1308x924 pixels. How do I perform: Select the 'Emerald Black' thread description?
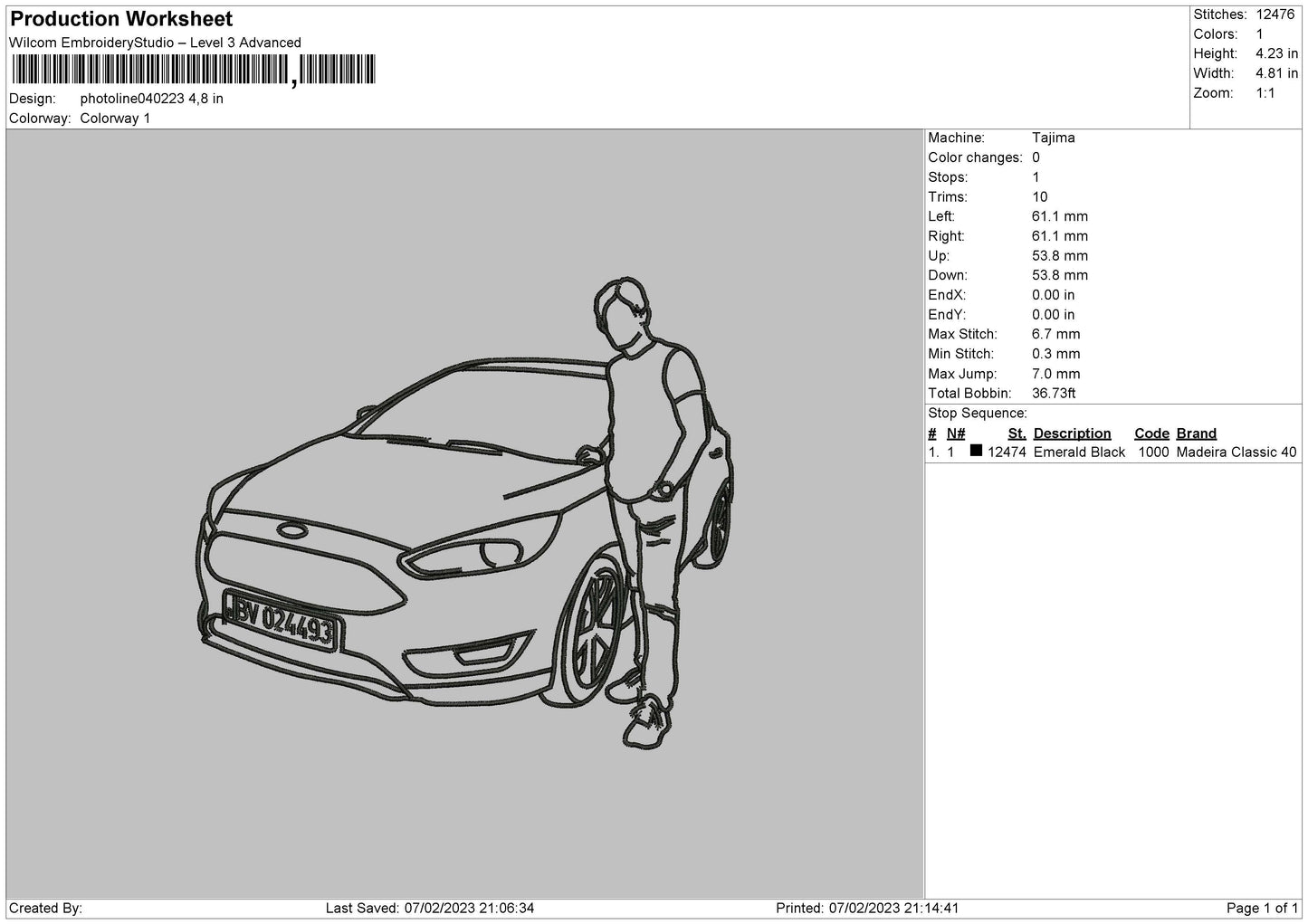point(1079,452)
